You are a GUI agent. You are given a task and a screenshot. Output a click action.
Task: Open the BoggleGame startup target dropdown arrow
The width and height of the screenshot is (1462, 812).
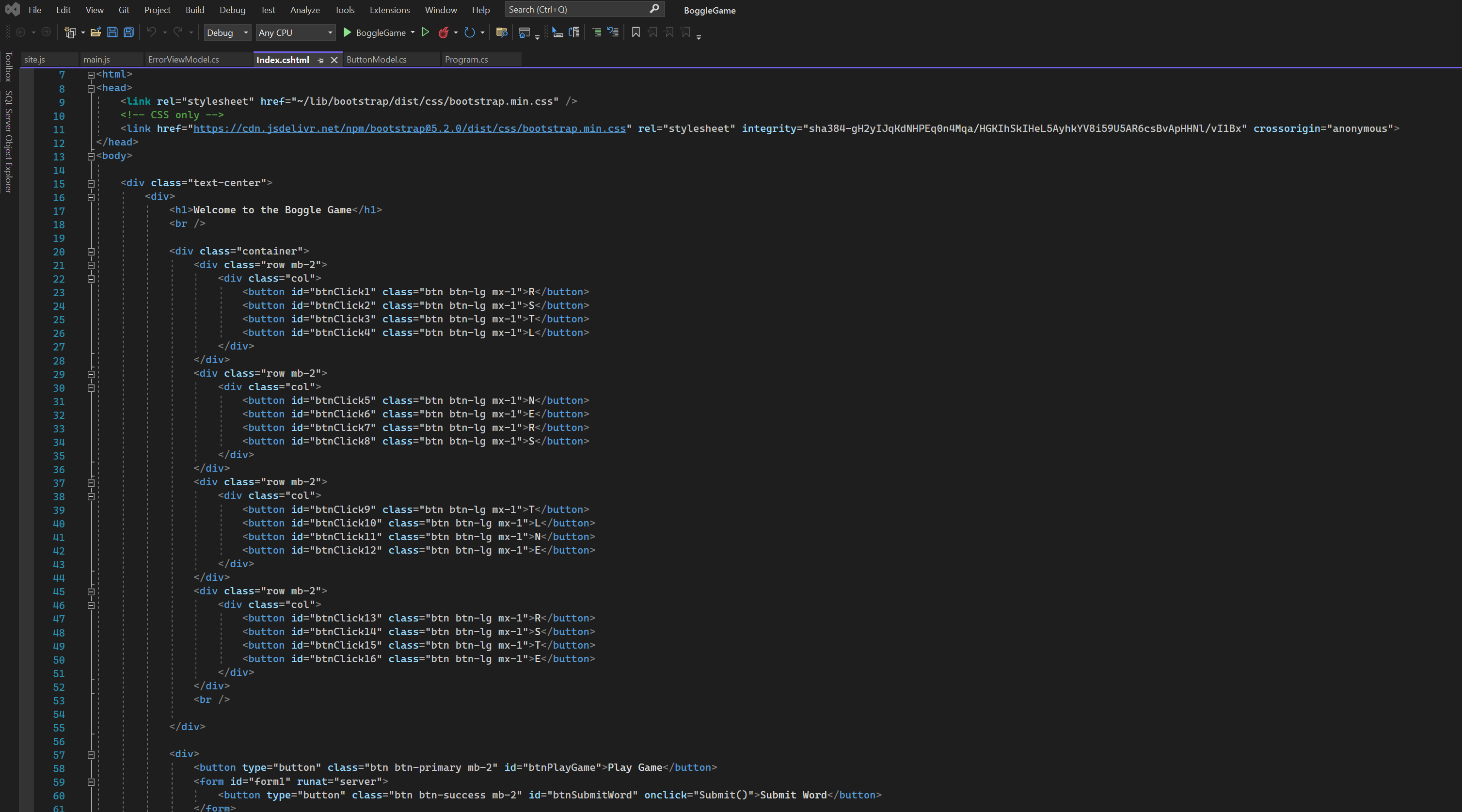click(413, 32)
